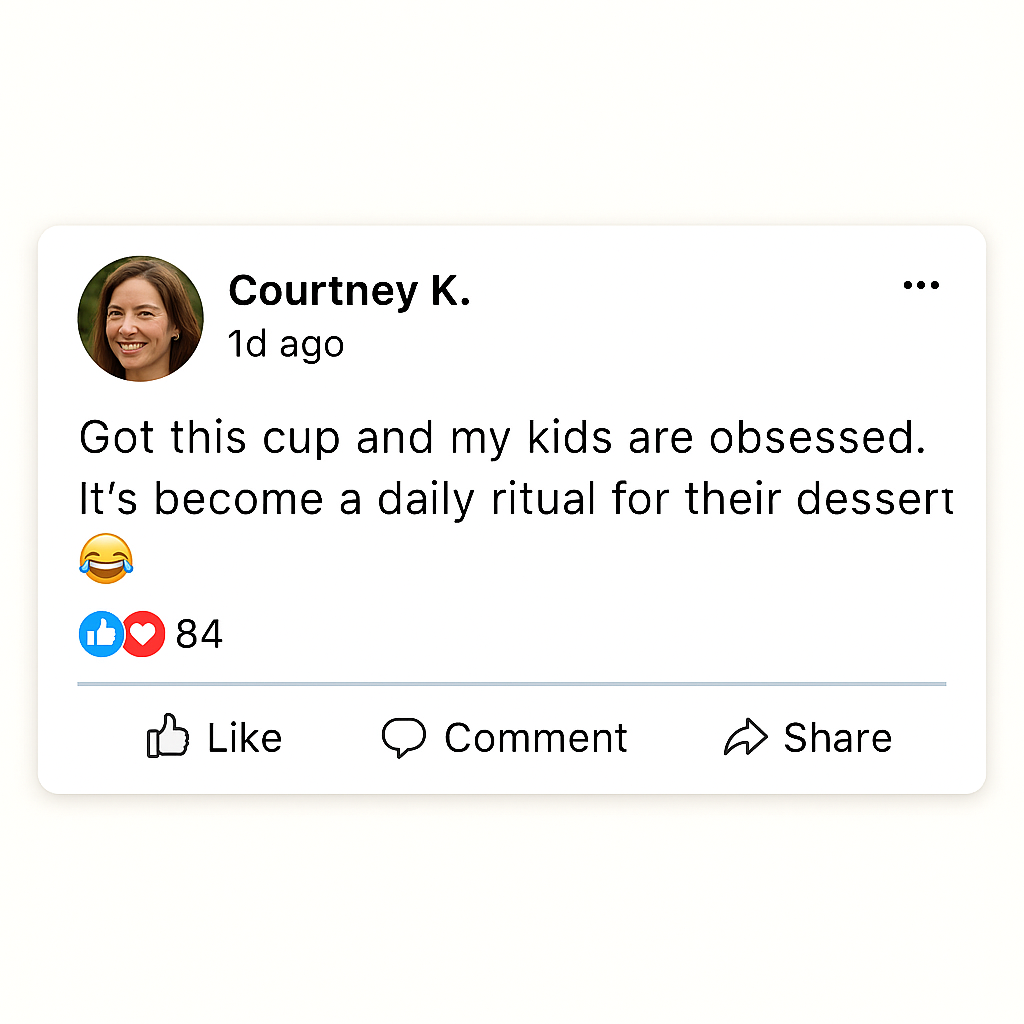1024x1024 pixels.
Task: Click the post line starting "Got this cup"
Action: (500, 438)
